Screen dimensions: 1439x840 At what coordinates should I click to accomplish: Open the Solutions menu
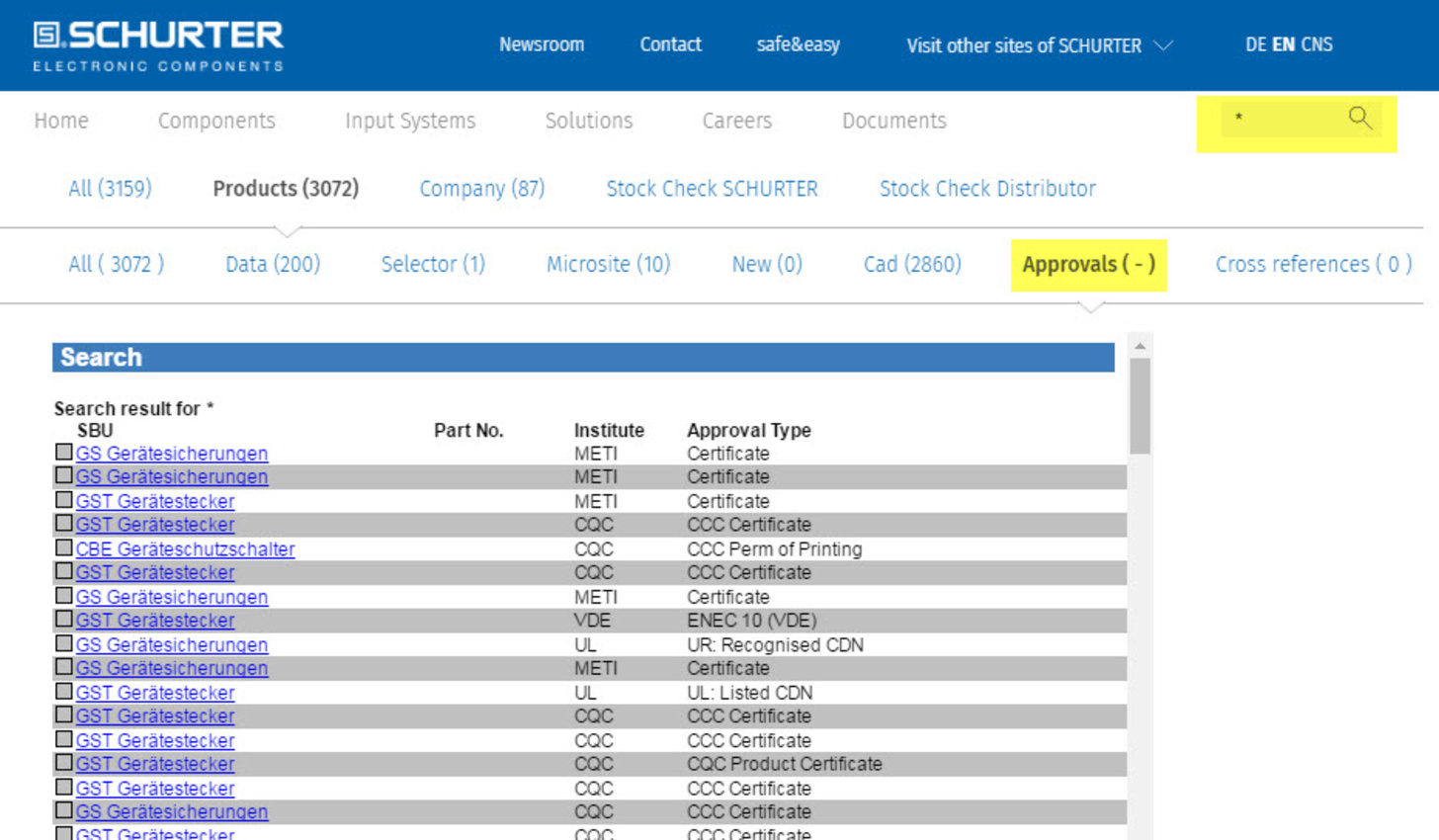[x=589, y=121]
